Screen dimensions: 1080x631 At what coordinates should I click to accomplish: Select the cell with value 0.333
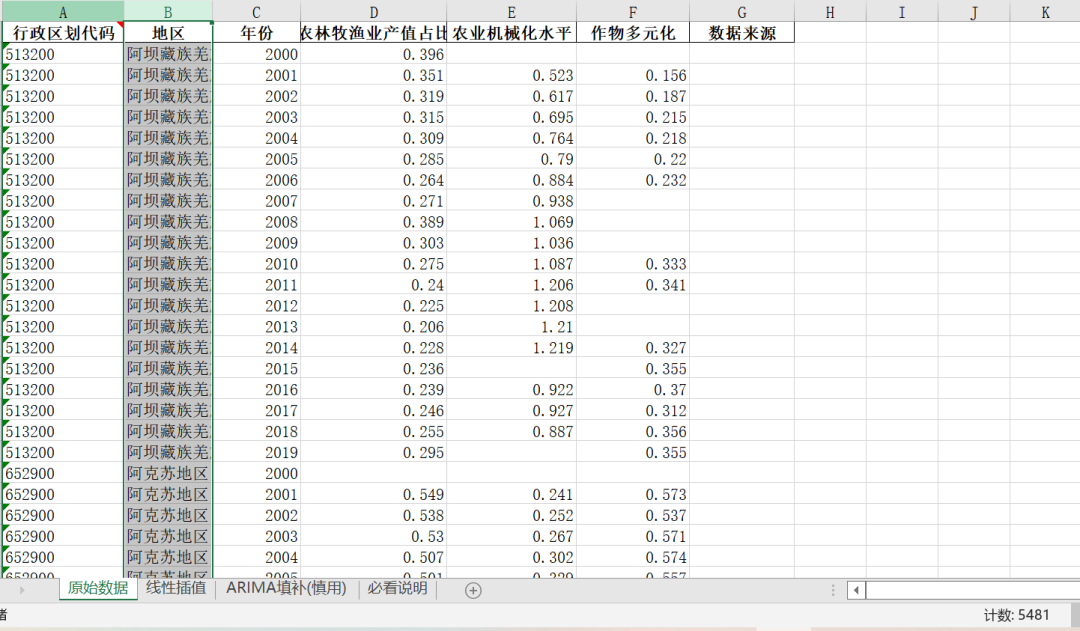click(x=633, y=264)
